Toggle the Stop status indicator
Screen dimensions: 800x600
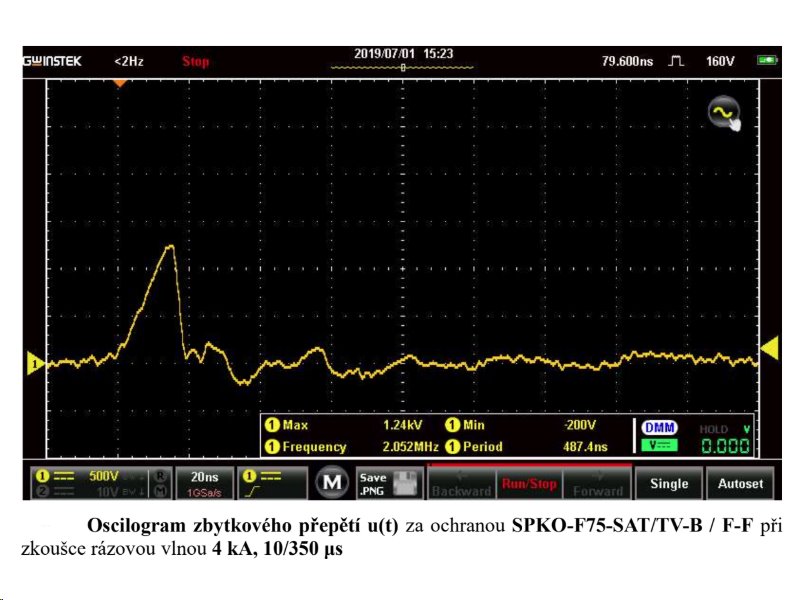[x=196, y=61]
